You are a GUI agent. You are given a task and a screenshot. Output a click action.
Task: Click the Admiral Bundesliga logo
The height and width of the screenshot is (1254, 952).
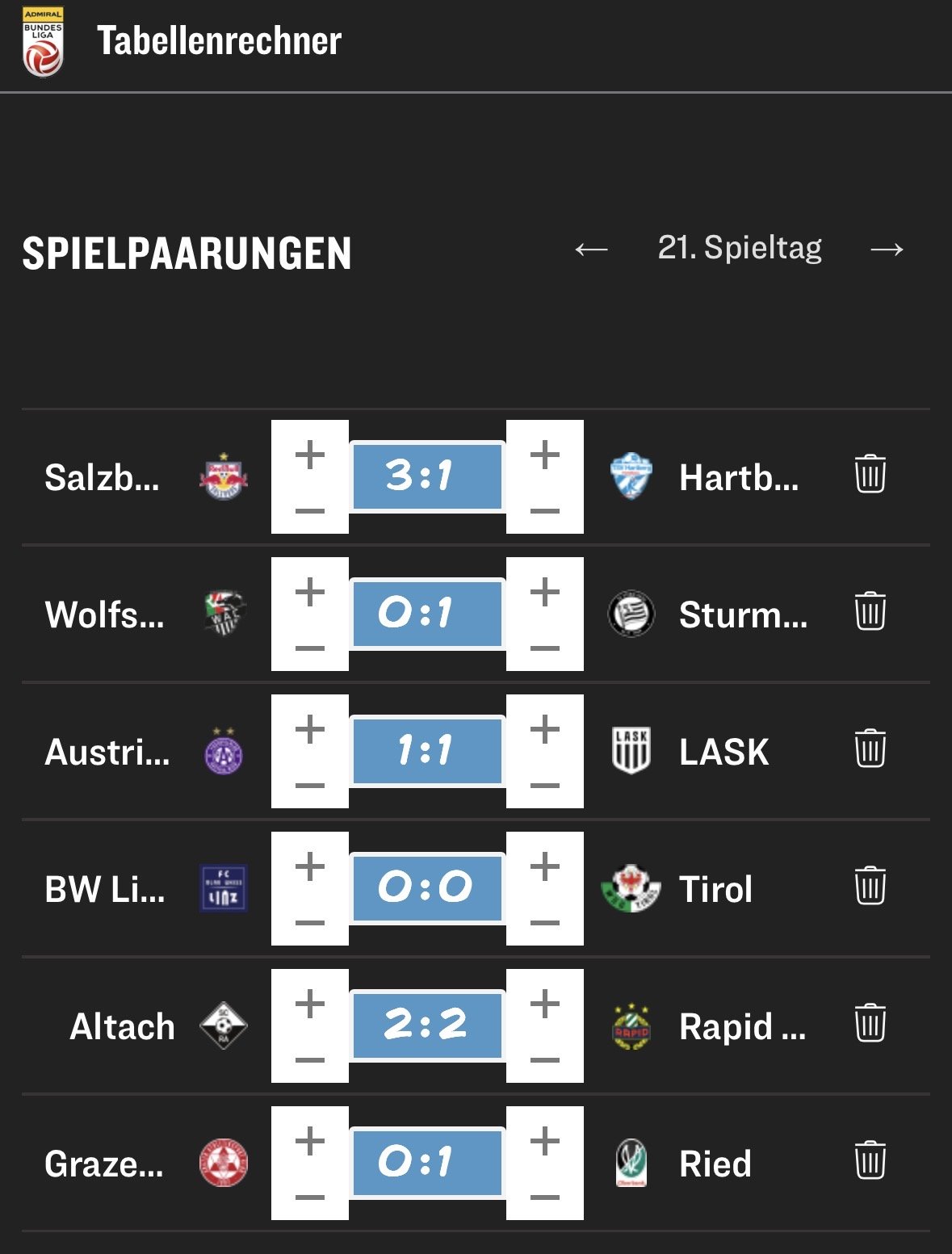[43, 42]
